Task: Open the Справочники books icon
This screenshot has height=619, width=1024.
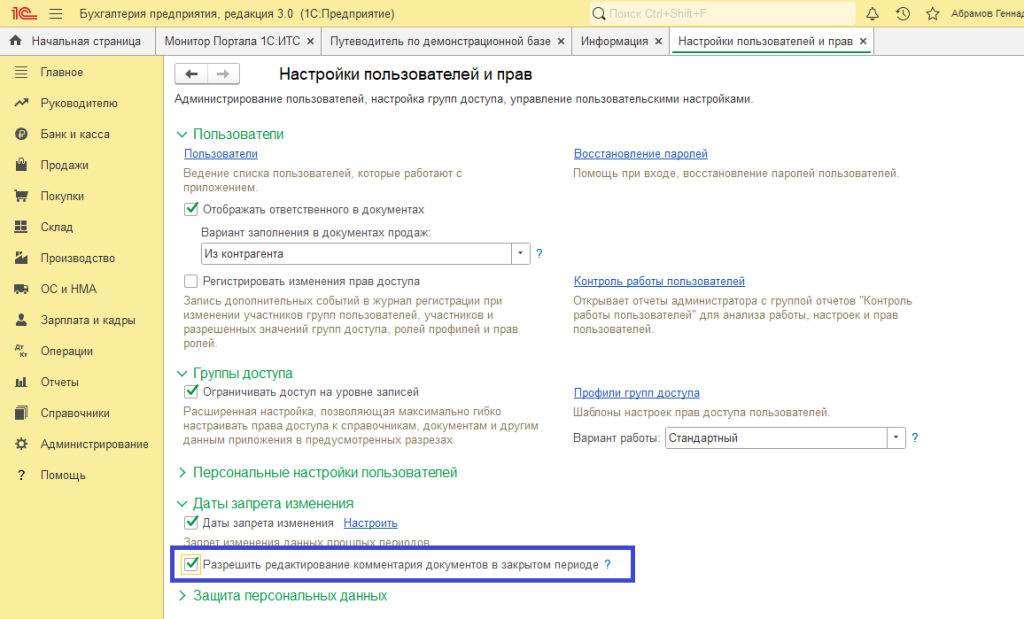Action: [22, 413]
